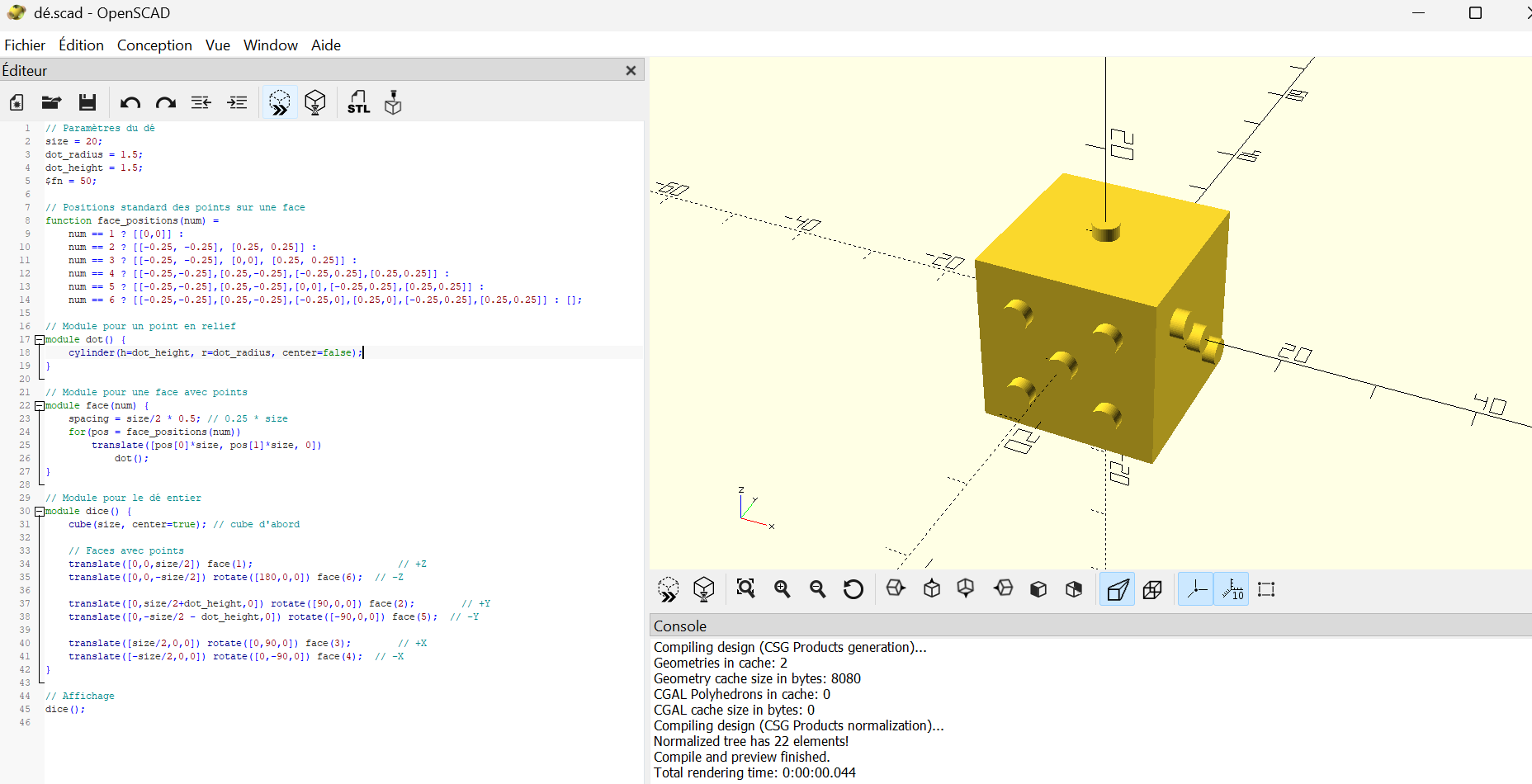
Task: Render the design with the hourglass cube icon
Action: click(x=314, y=102)
